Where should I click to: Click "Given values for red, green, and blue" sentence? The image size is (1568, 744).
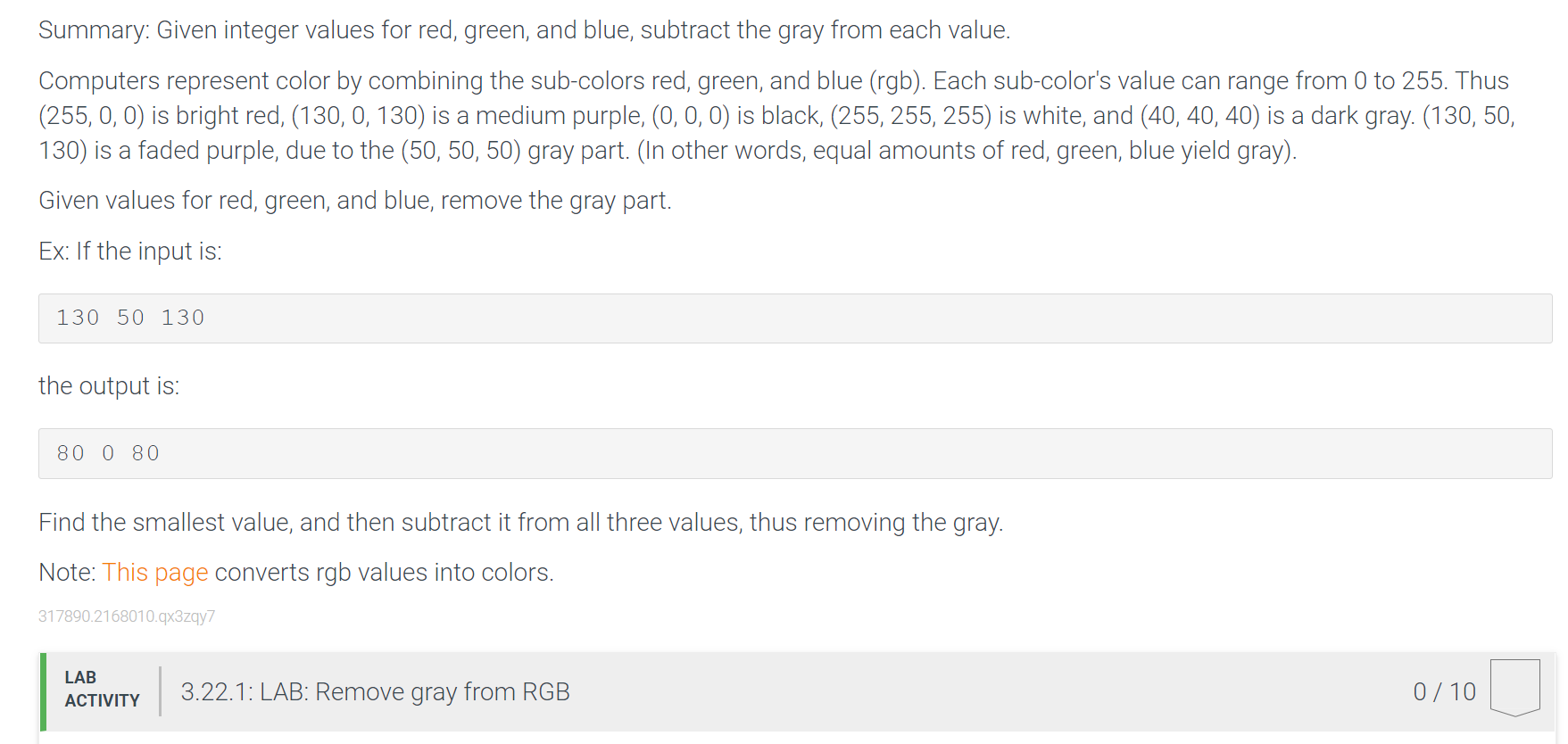[x=354, y=201]
